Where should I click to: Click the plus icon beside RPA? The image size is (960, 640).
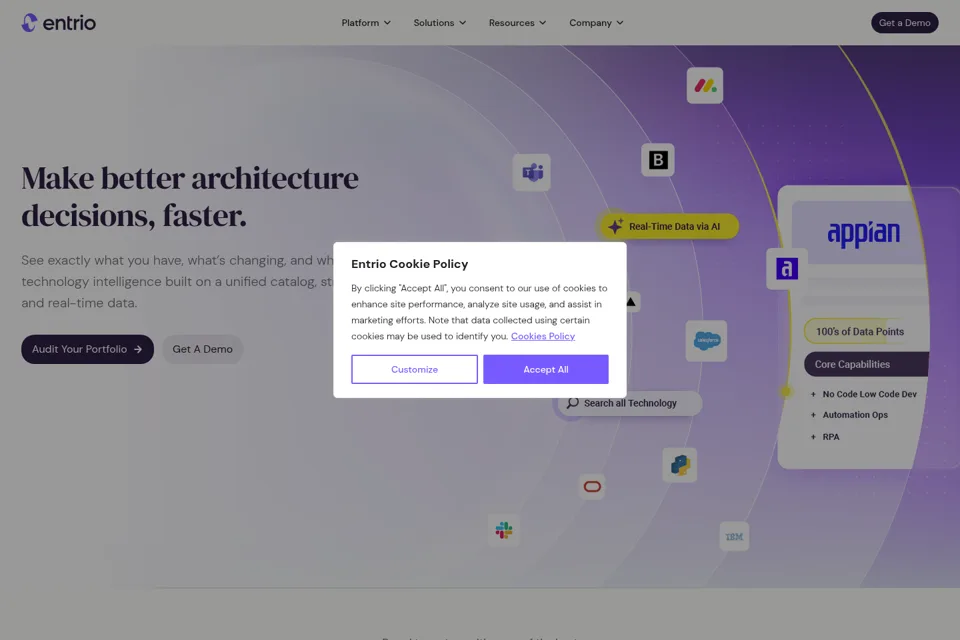click(x=813, y=437)
